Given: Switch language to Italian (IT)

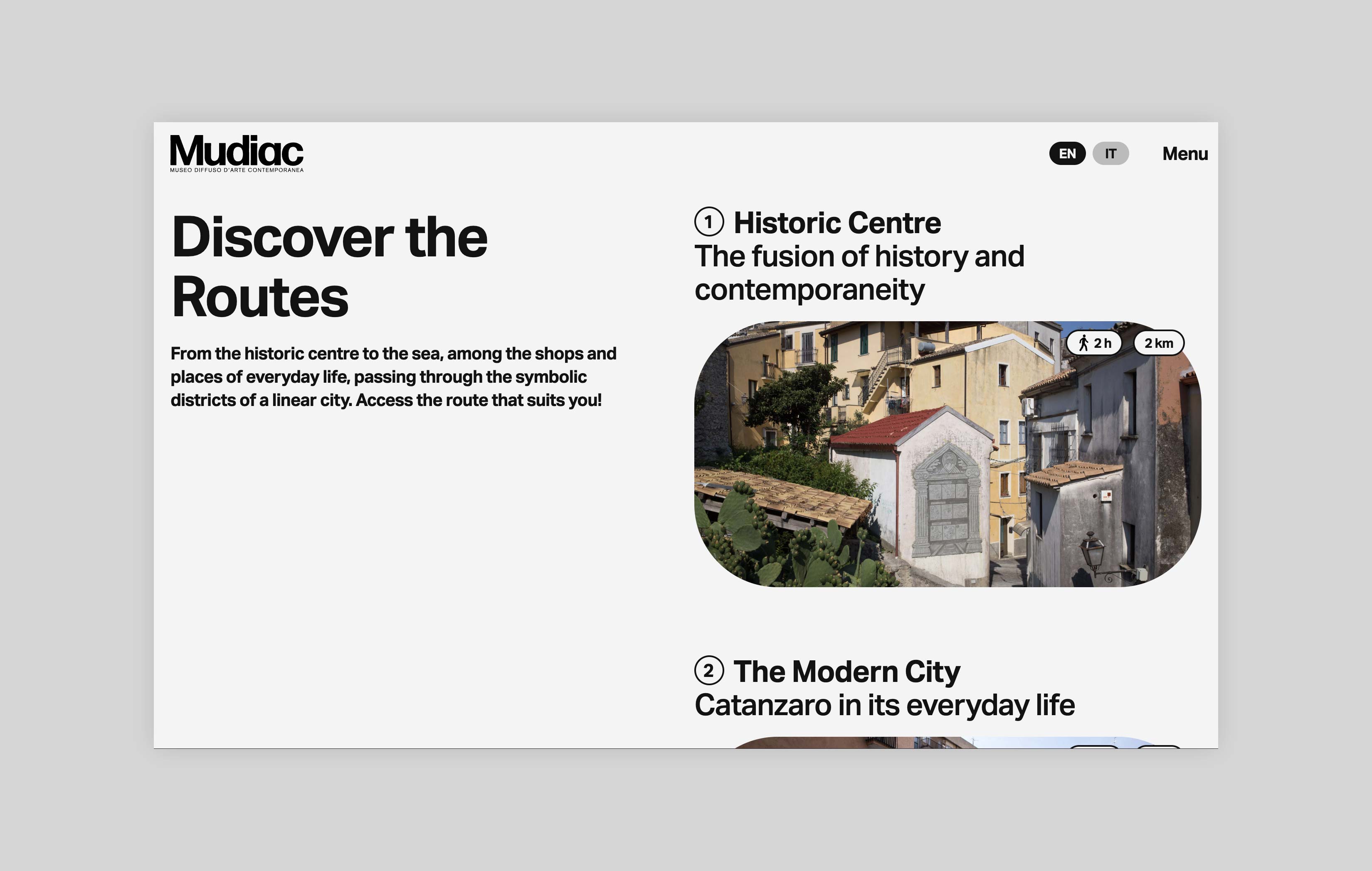Looking at the screenshot, I should point(1110,154).
